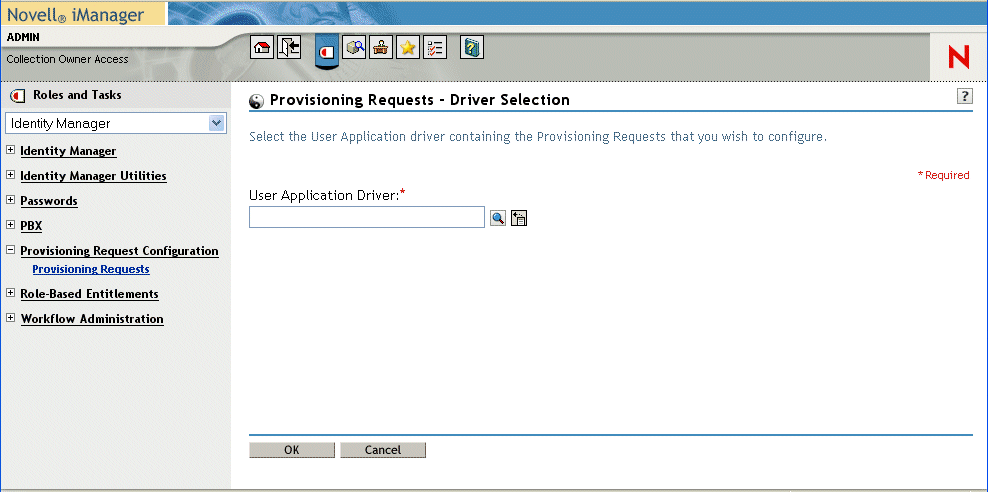Click Roles and Tasks header icon
Image resolution: width=988 pixels, height=492 pixels.
click(x=18, y=96)
